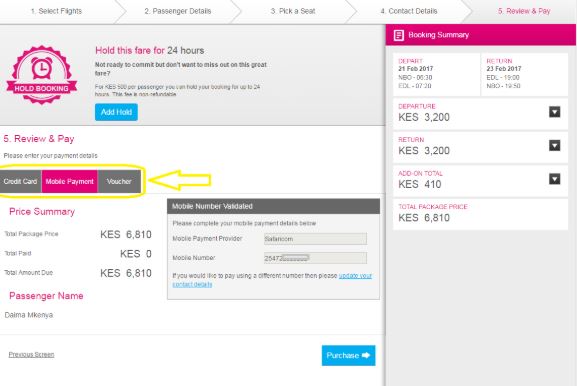Click the Hold Booking alarm clock badge
Screen dimensions: 577x386
42,75
